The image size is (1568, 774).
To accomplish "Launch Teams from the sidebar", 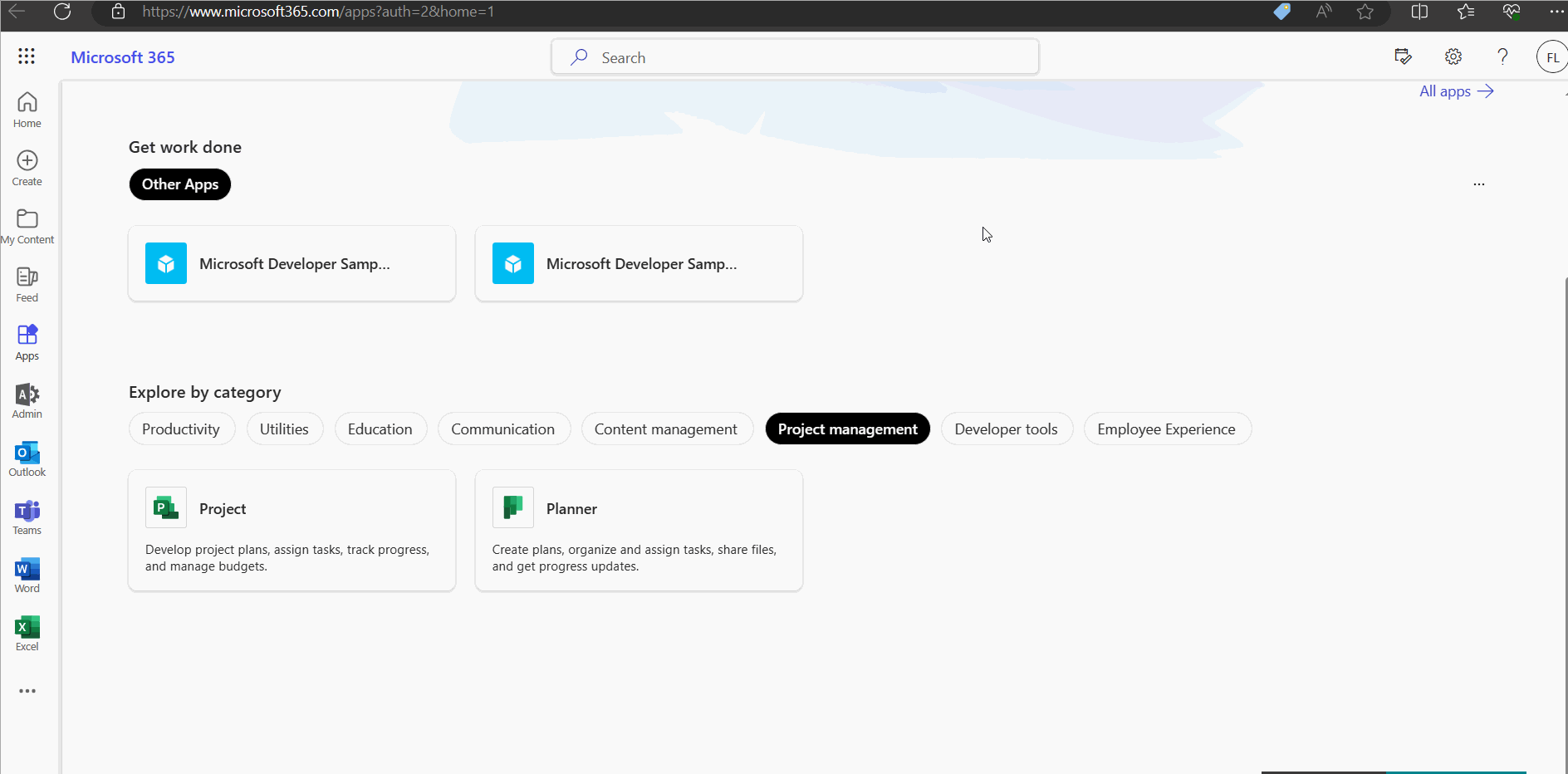I will click(x=27, y=517).
